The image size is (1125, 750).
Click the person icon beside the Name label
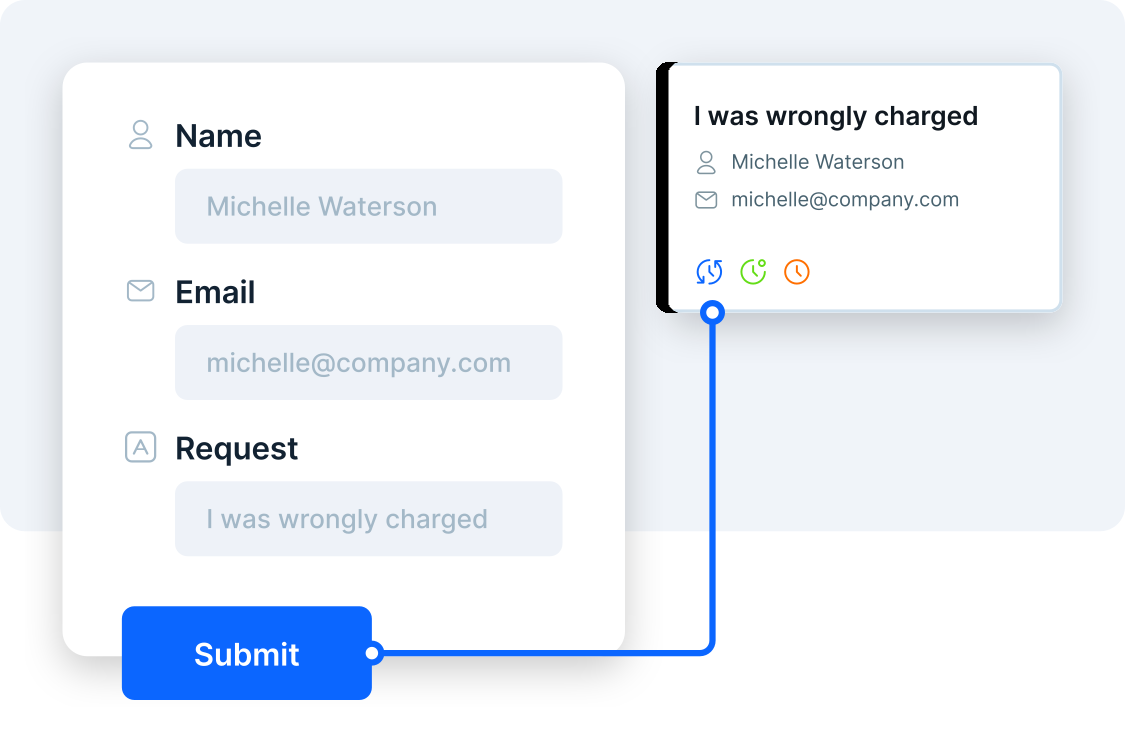tap(141, 135)
